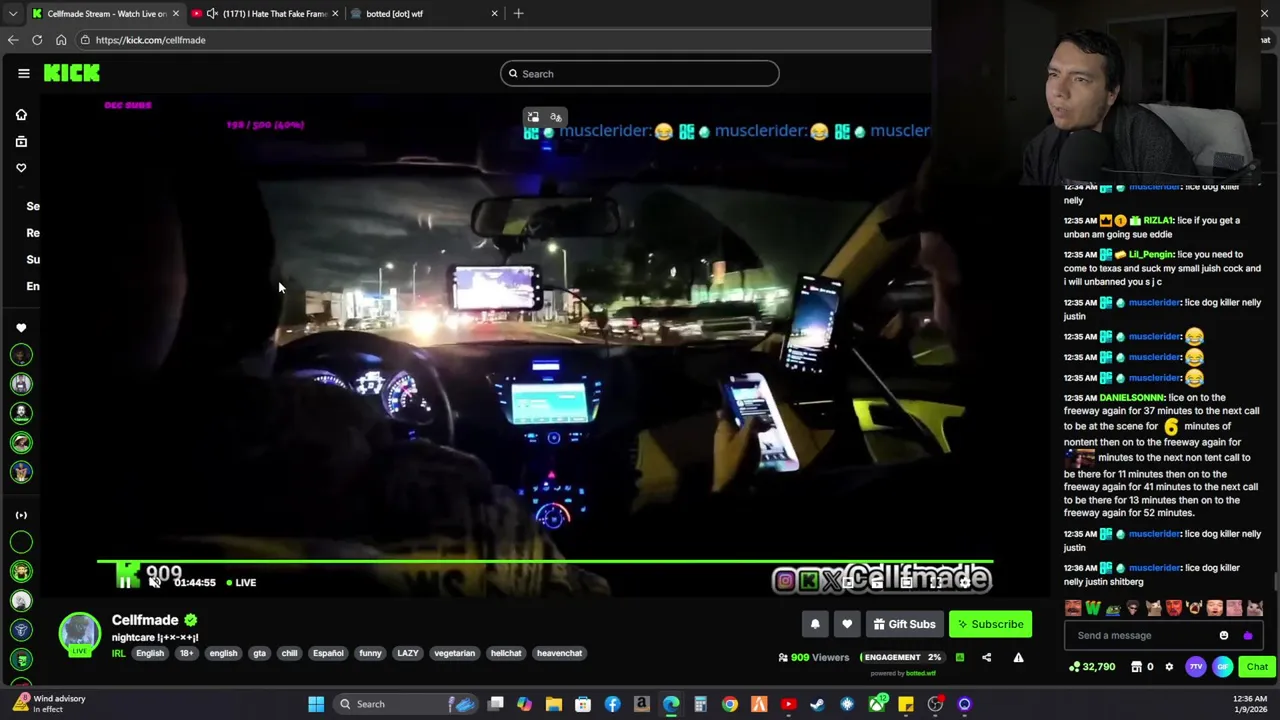This screenshot has width=1280, height=720.
Task: Open the chat shop icon showing 0
Action: (x=1142, y=667)
